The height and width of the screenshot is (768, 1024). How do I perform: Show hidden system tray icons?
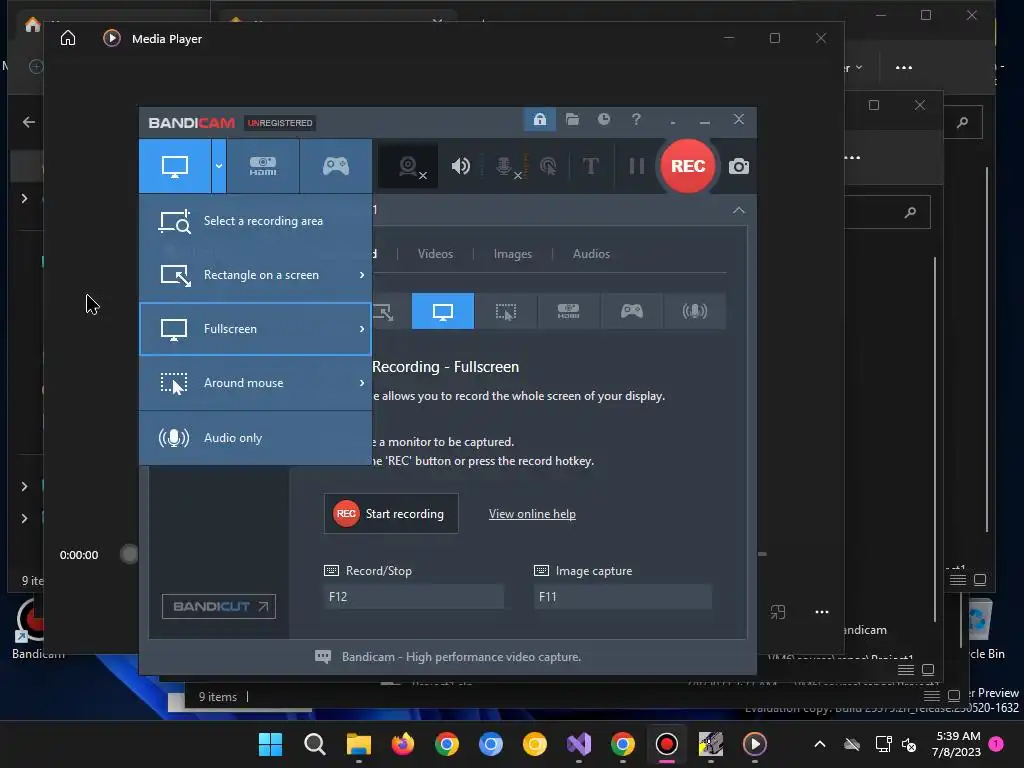(820, 744)
